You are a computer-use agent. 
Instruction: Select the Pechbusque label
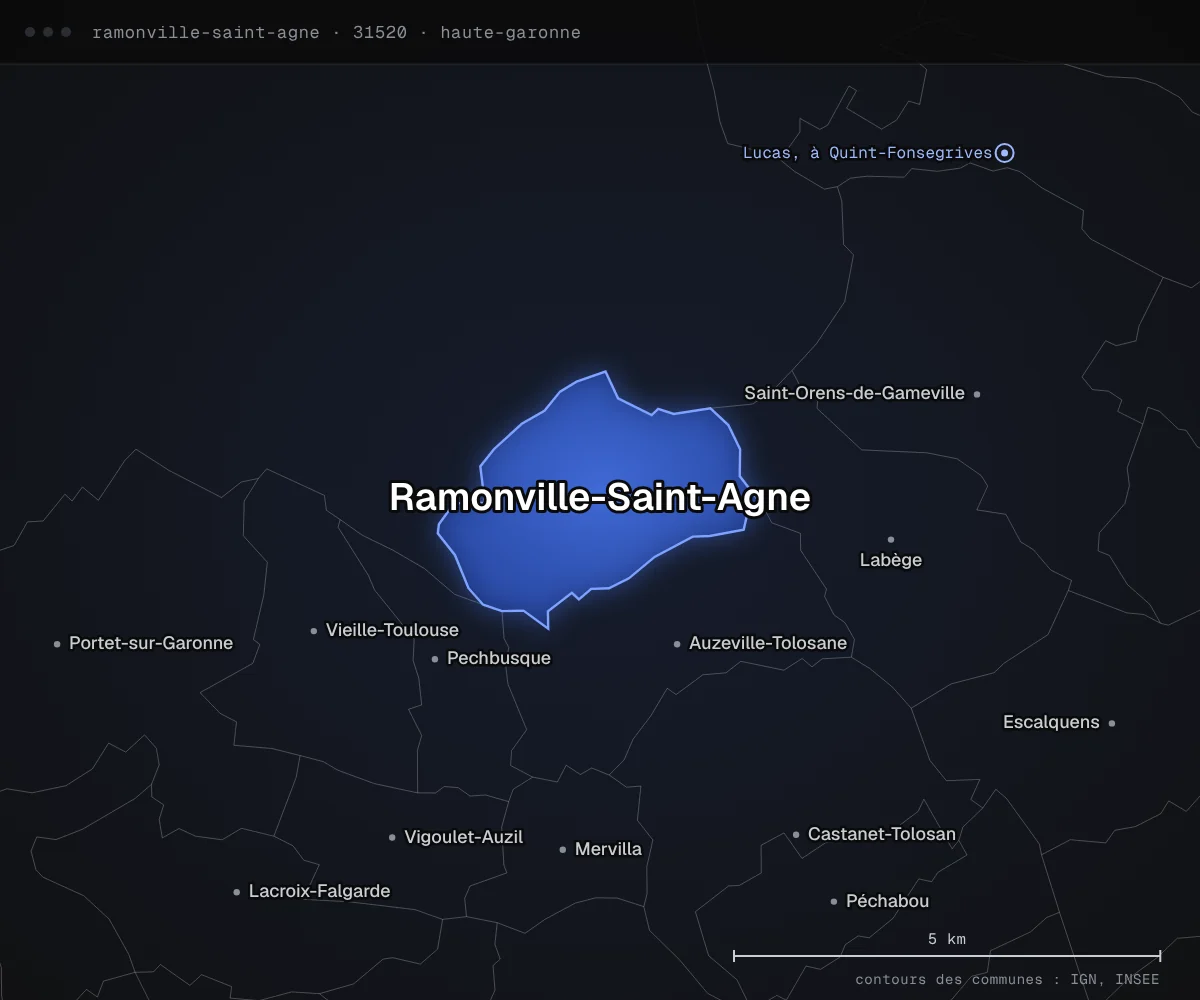[499, 658]
